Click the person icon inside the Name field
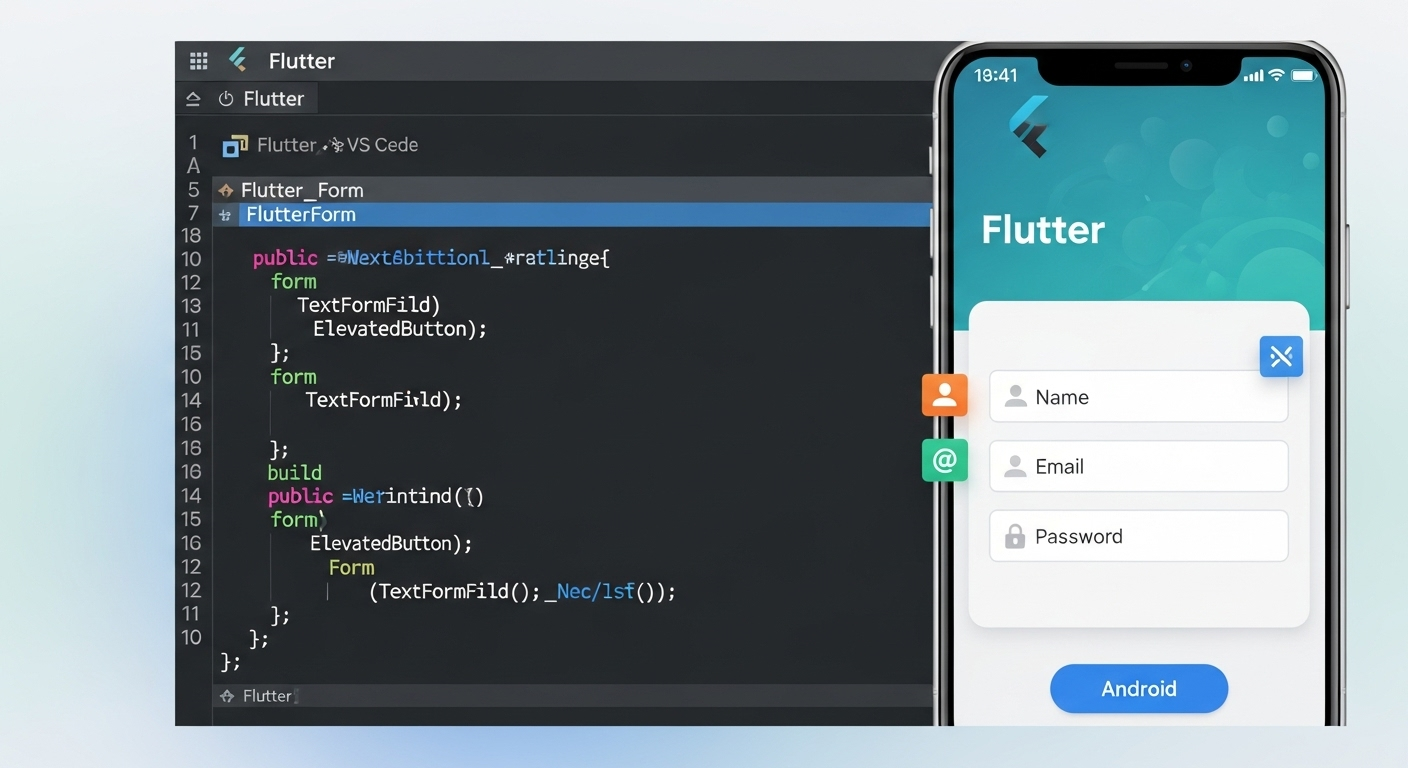 (1016, 396)
